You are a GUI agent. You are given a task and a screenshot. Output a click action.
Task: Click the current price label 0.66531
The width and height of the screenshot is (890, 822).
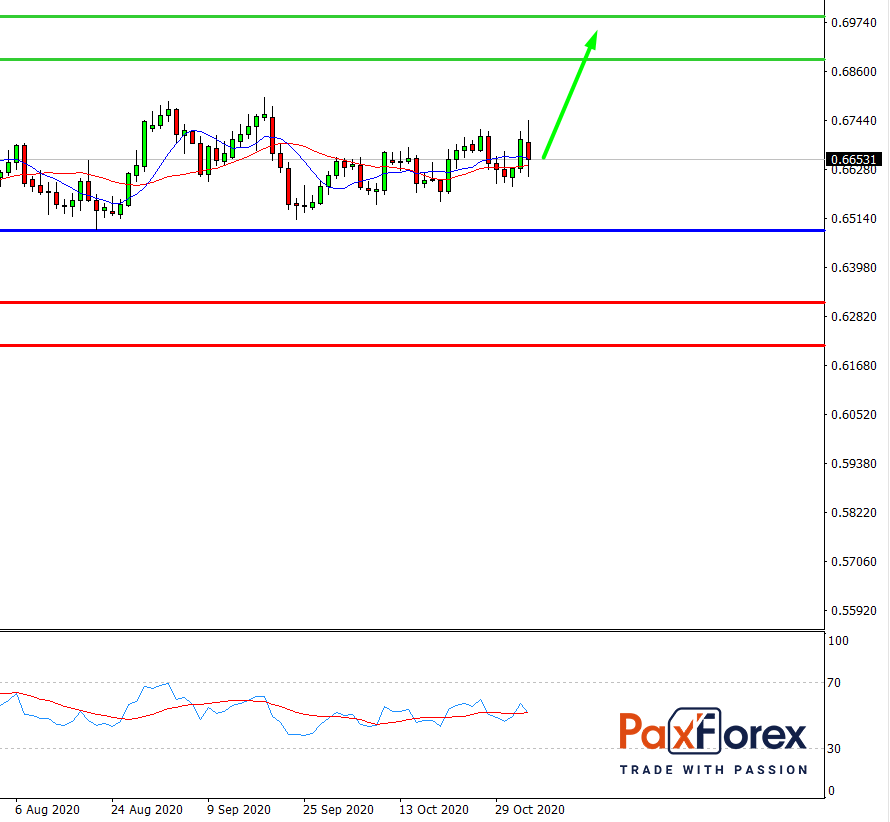[x=854, y=160]
